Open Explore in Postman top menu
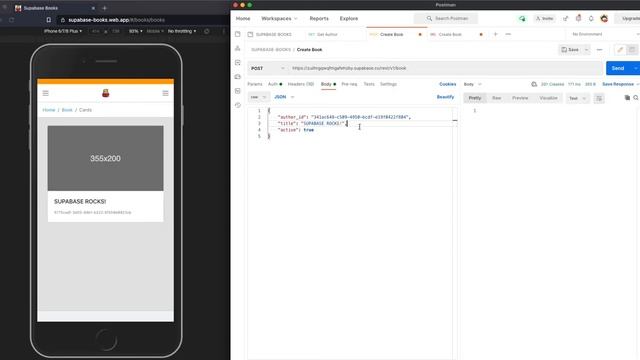 pyautogui.click(x=349, y=18)
